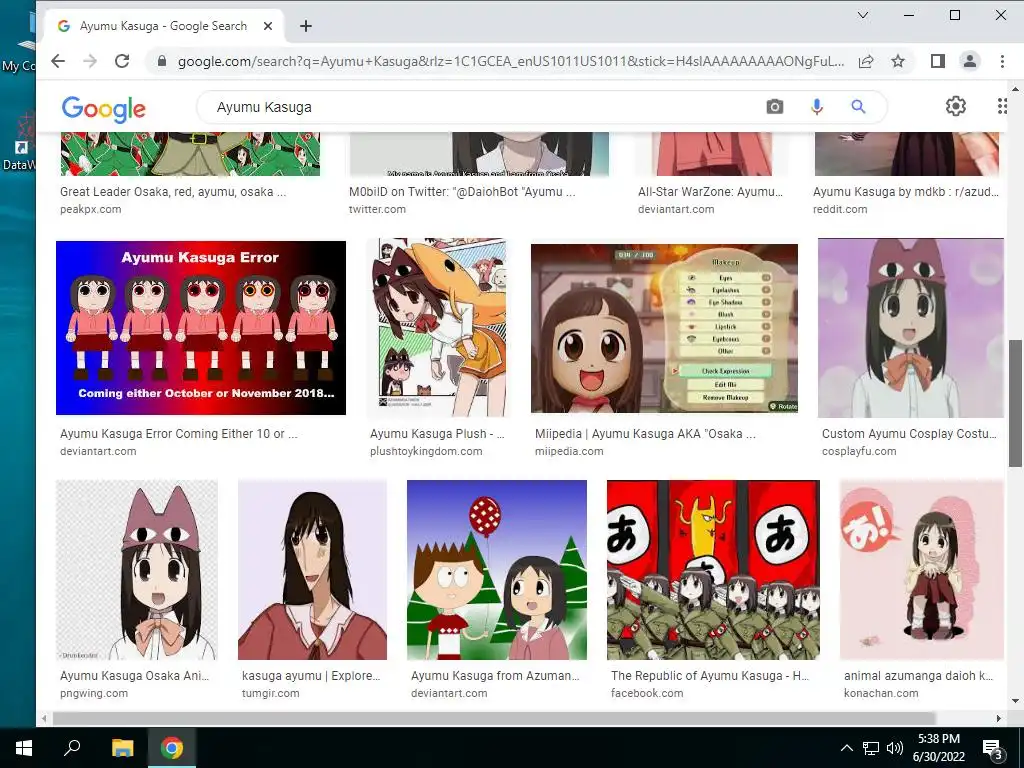Open tumgir kasuga ayumu image
The height and width of the screenshot is (768, 1024).
312,570
